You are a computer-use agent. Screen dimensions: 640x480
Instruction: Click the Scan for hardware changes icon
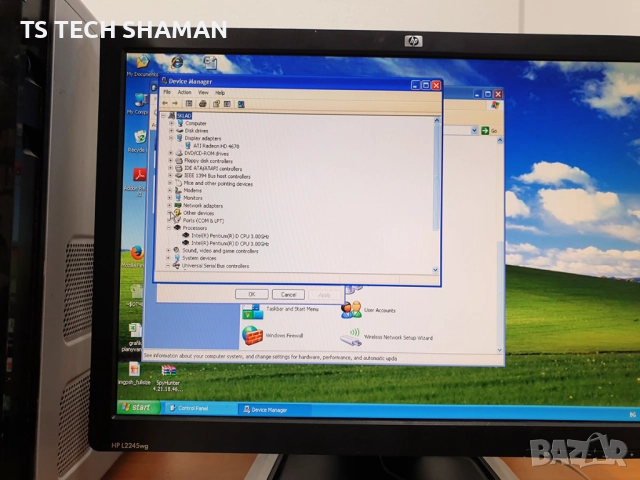[x=241, y=104]
